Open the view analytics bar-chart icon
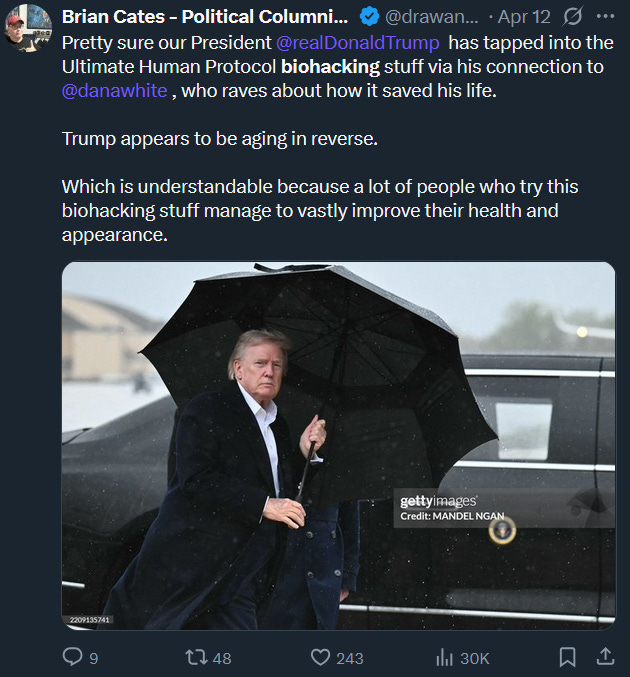630x677 pixels. (444, 658)
